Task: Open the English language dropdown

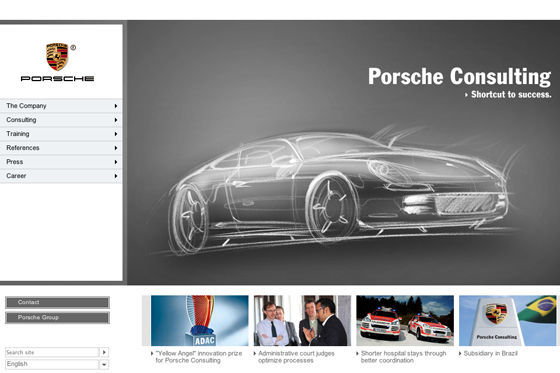Action: (x=57, y=364)
